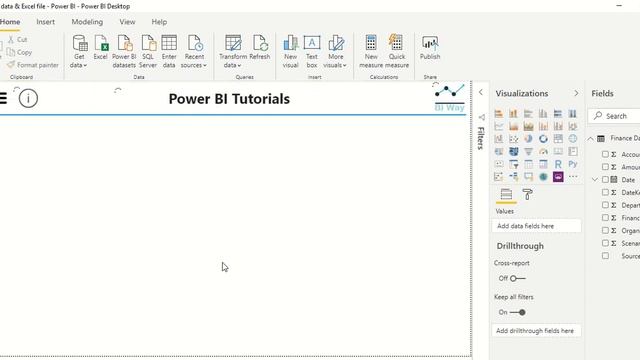Select the pie chart visual
Screen dimensions: 640x360
(529, 139)
